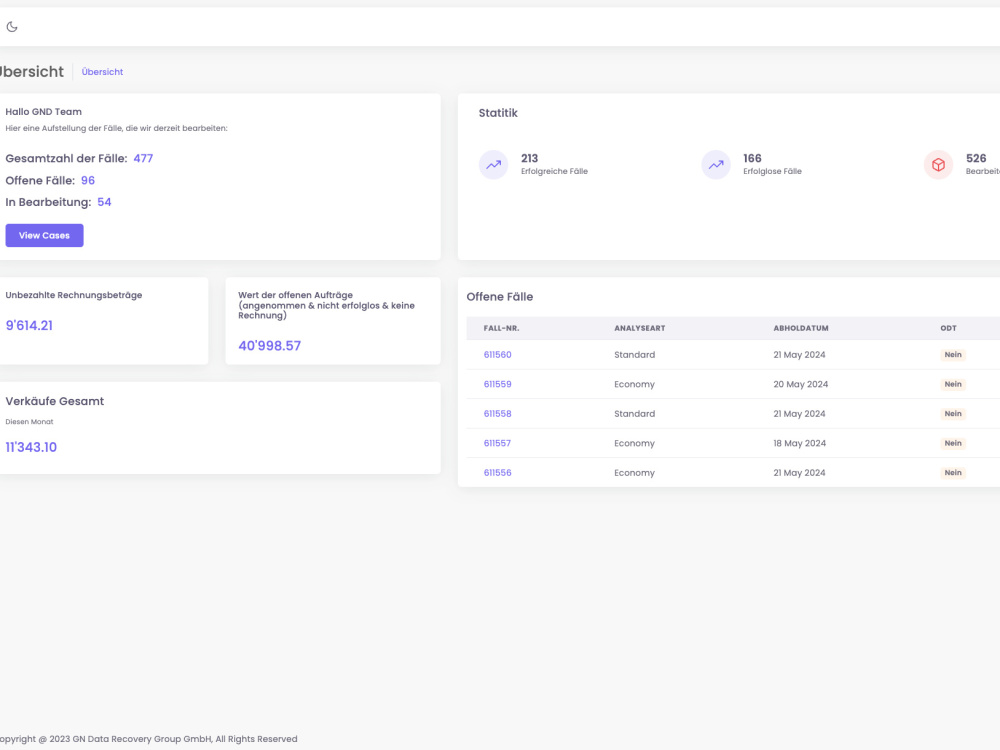1000x750 pixels.
Task: Click the 213 successful cases figure
Action: pos(529,158)
